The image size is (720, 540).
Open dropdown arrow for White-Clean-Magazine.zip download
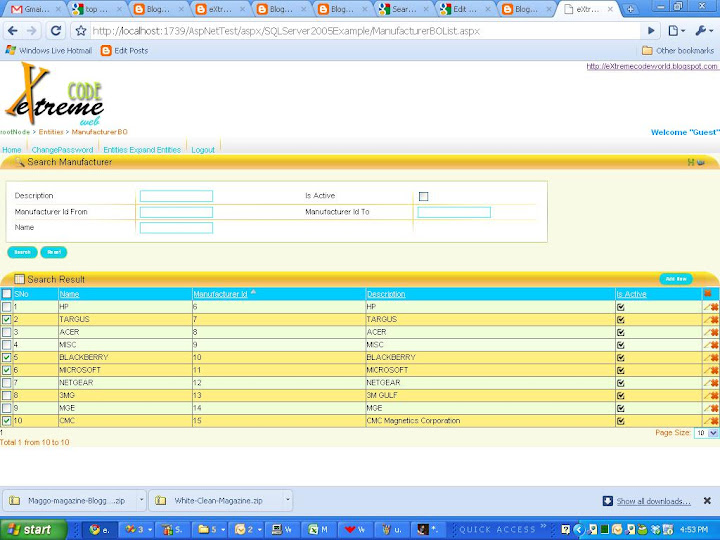(287, 500)
